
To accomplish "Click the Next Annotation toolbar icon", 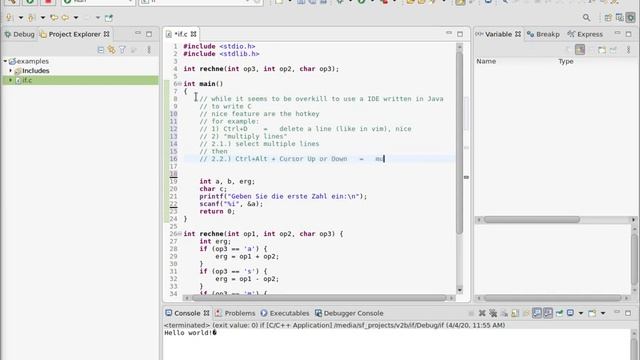I will point(9,18).
